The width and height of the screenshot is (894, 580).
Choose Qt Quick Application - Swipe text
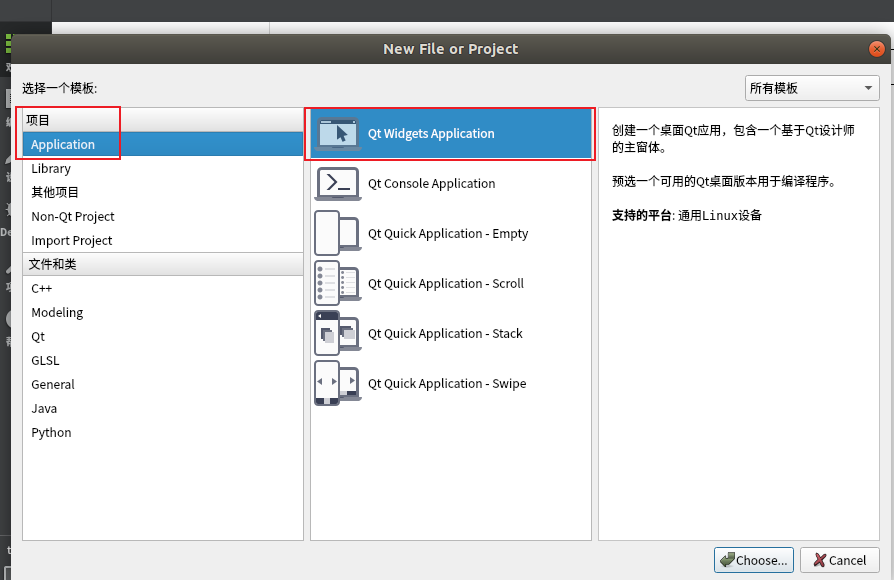point(447,384)
